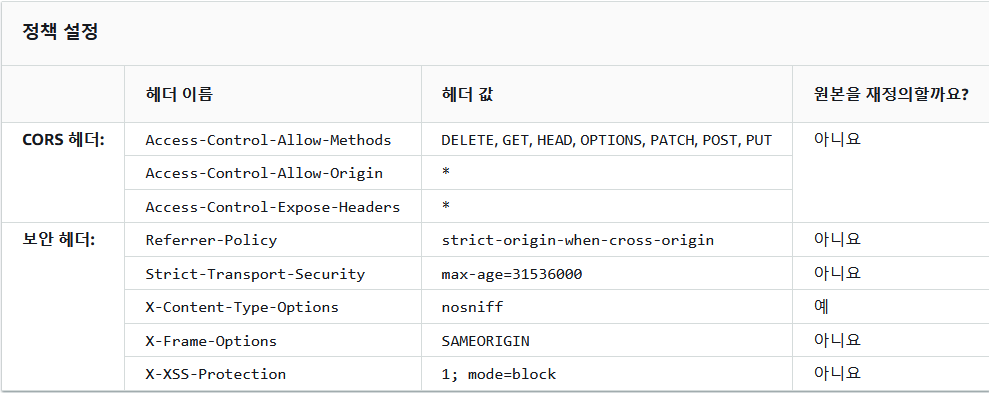Select the 헤더 값 column header
Screen dimensions: 989x393
467,95
